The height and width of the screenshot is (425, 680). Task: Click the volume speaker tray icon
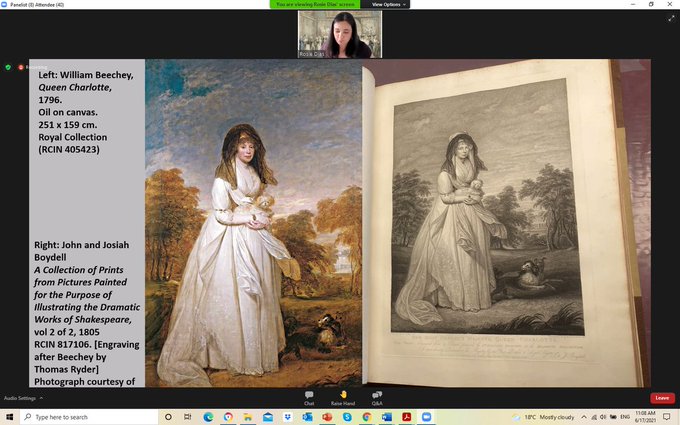click(x=603, y=417)
